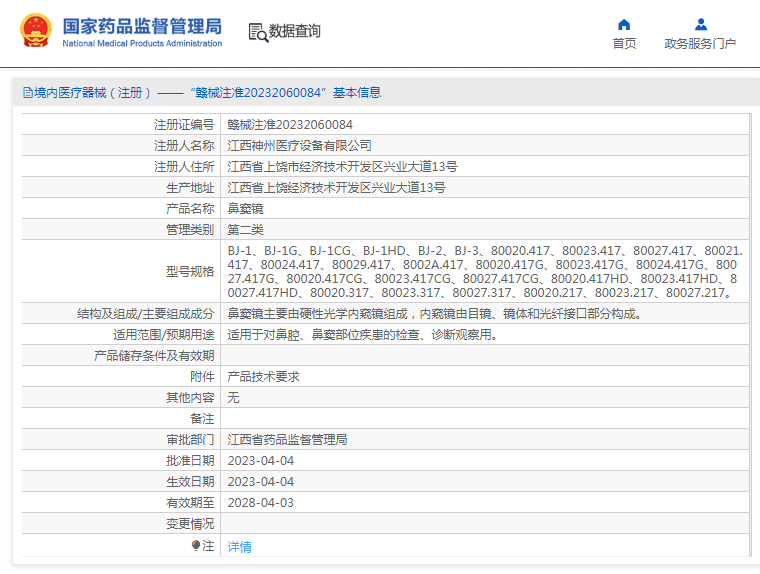The image size is (760, 574).
Task: Click the 生产地址 label
Action: pos(190,188)
